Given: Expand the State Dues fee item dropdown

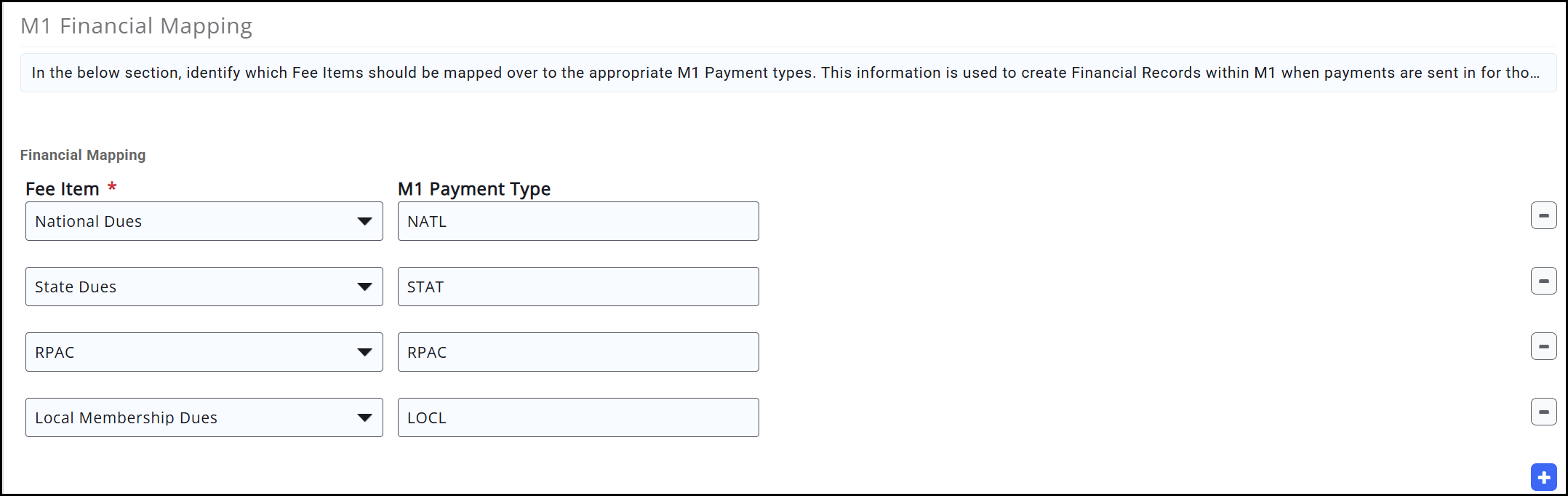Looking at the screenshot, I should (204, 287).
